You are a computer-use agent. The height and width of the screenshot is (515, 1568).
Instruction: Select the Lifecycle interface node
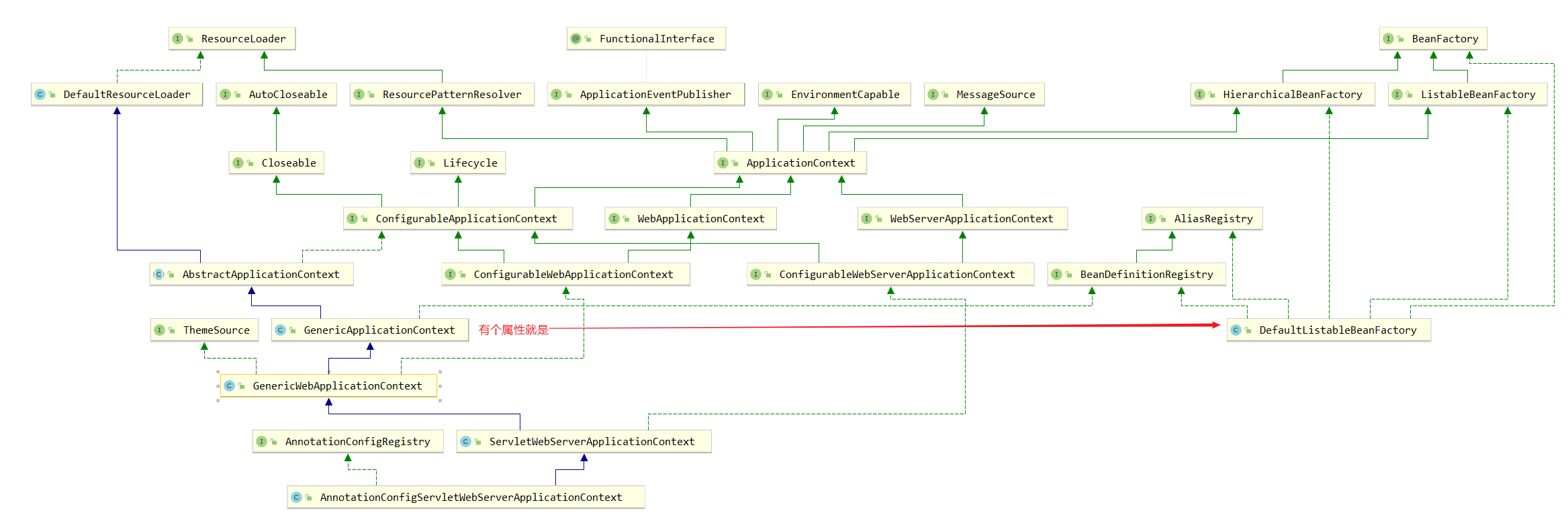click(458, 163)
